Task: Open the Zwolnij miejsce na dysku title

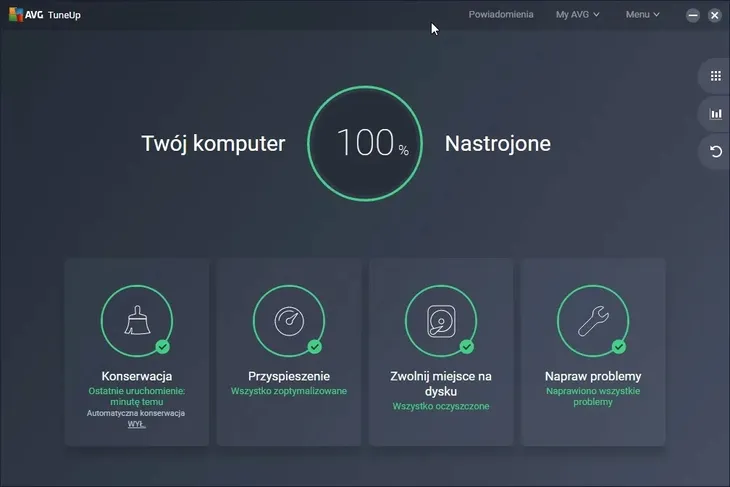Action: (x=441, y=384)
